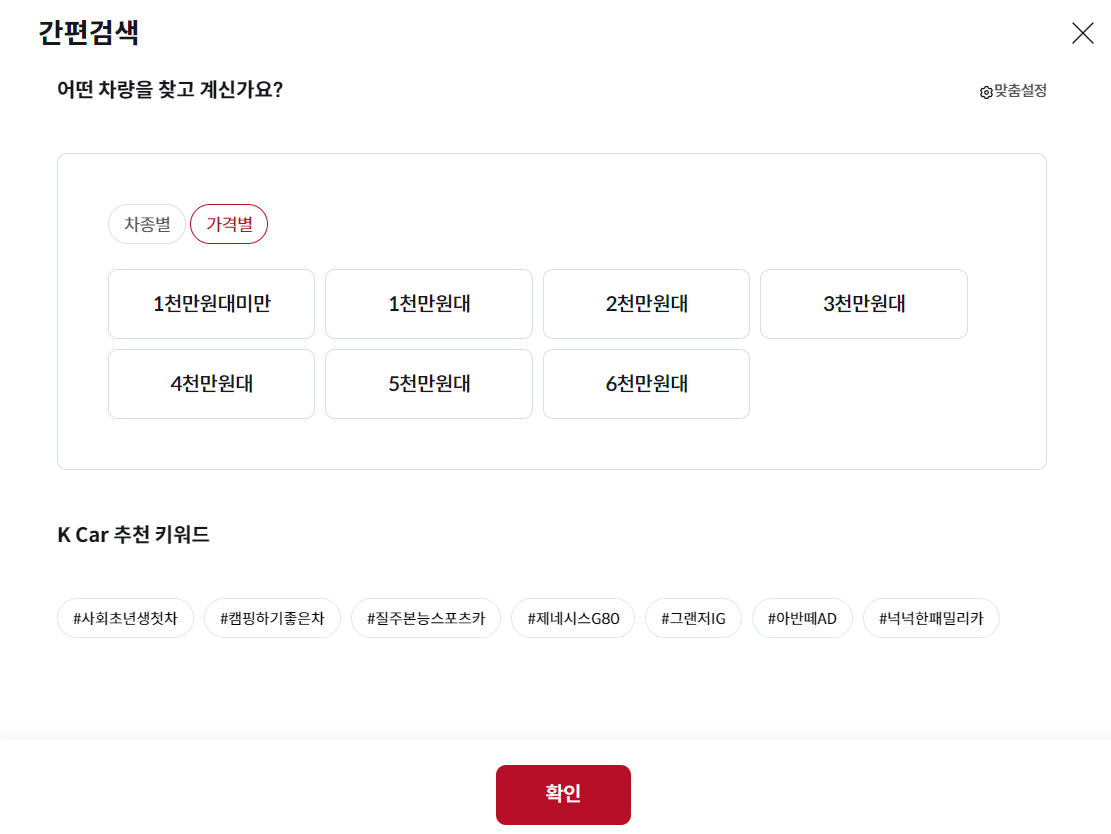1111x834 pixels.
Task: Pick the 6천만원대 price range
Action: point(646,384)
